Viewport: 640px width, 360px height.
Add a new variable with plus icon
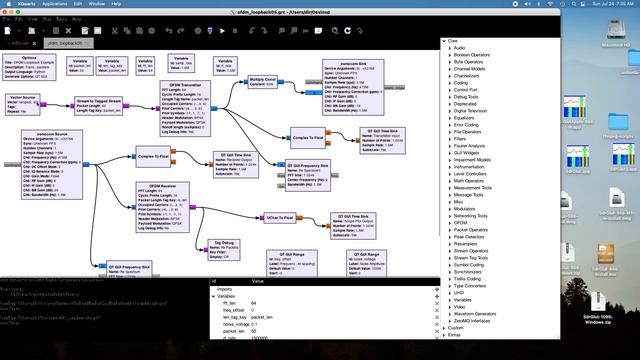[x=437, y=296]
